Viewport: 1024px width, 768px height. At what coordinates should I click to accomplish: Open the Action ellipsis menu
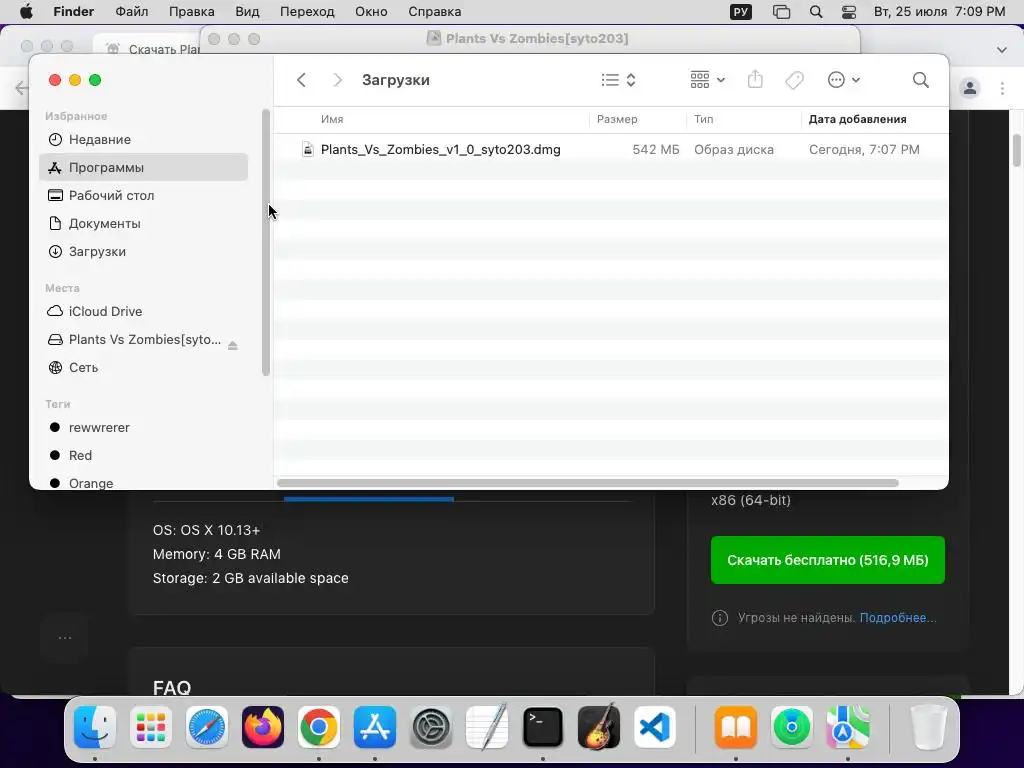point(843,80)
